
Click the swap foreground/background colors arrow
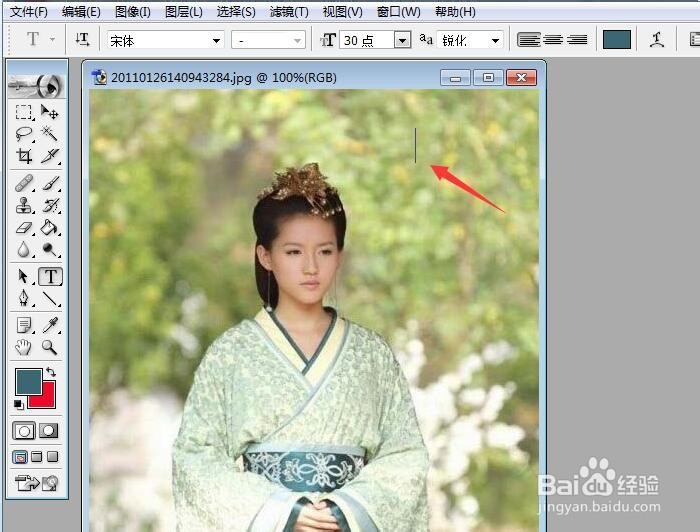pyautogui.click(x=51, y=372)
